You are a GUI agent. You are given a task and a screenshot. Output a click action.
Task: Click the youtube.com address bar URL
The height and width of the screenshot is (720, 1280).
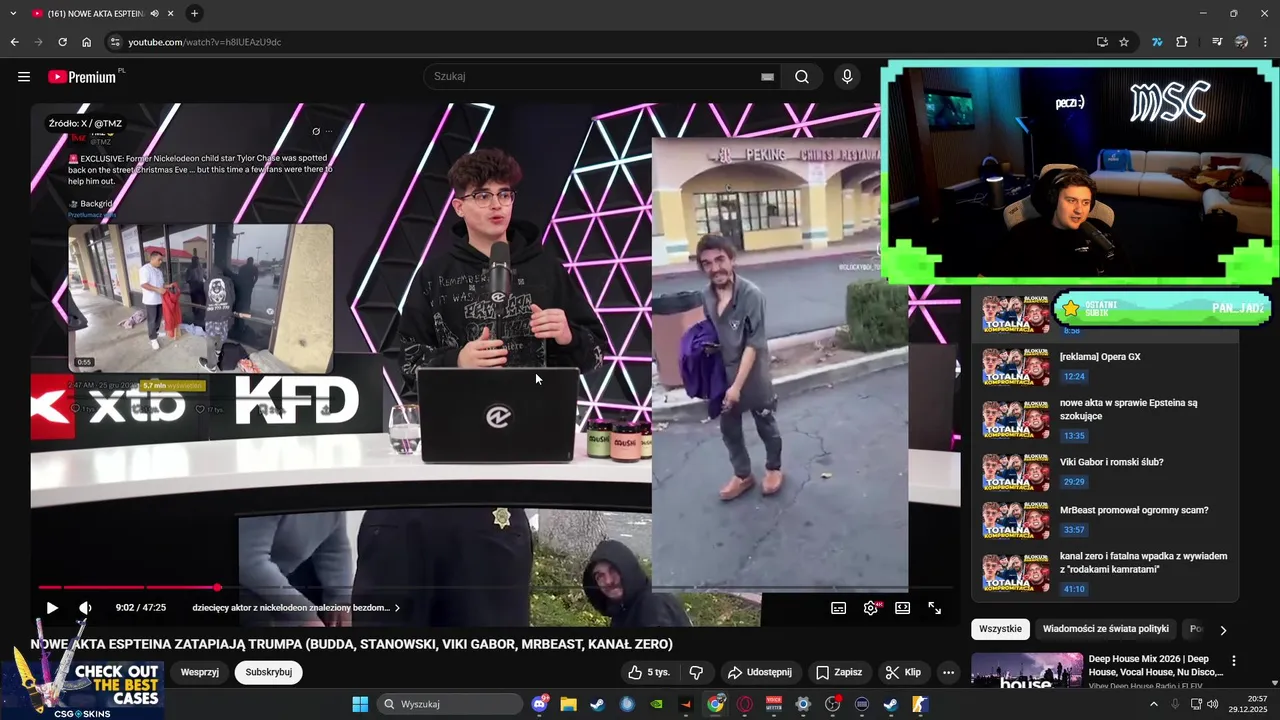click(204, 42)
